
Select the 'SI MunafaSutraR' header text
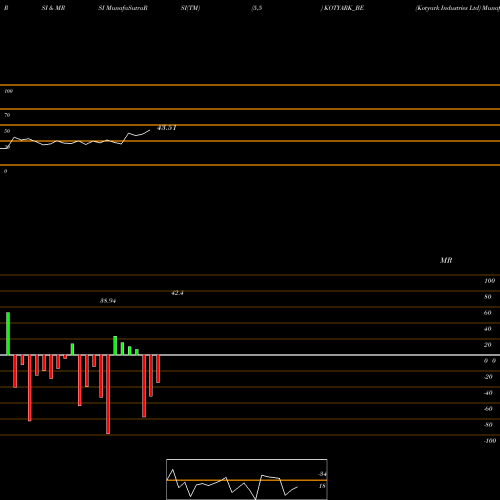click(123, 8)
